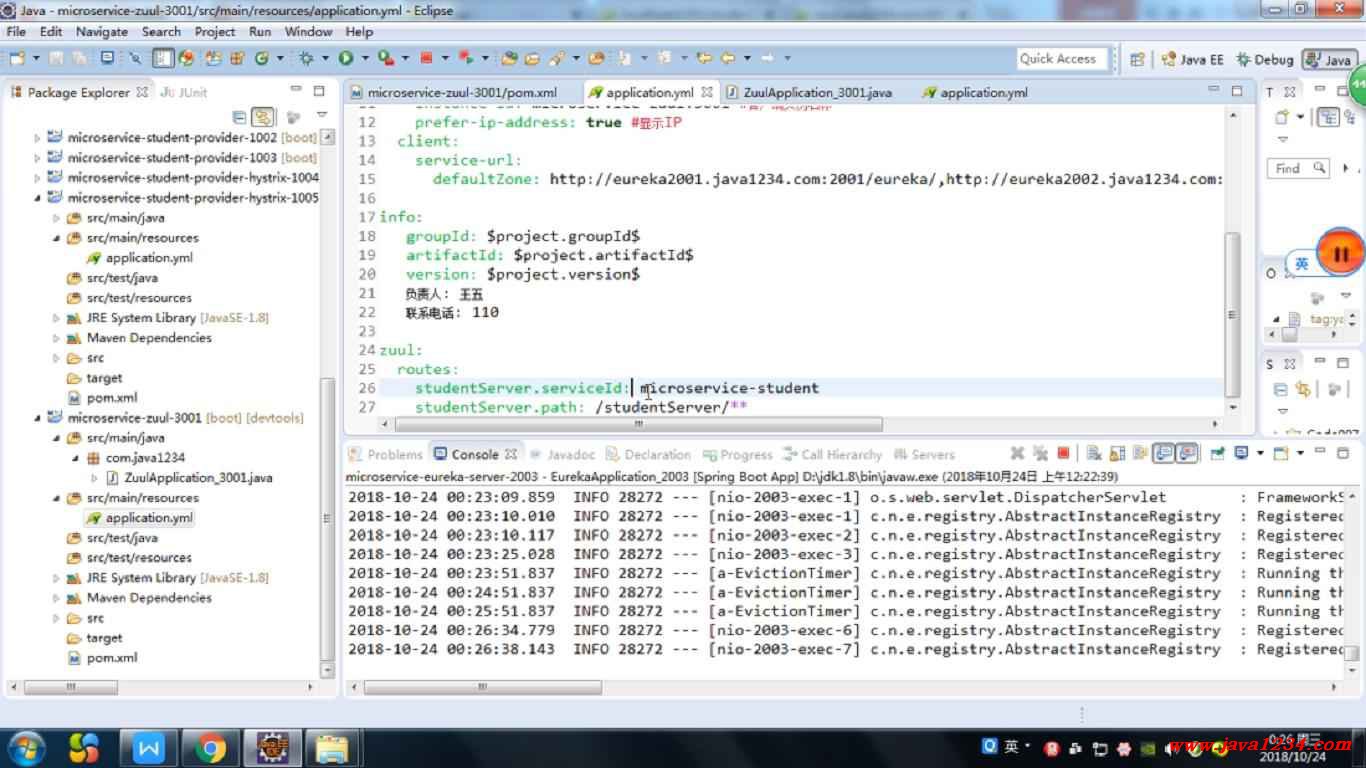1366x768 pixels.
Task: Click the Remove All Terminated Launches icon
Action: coord(1040,453)
